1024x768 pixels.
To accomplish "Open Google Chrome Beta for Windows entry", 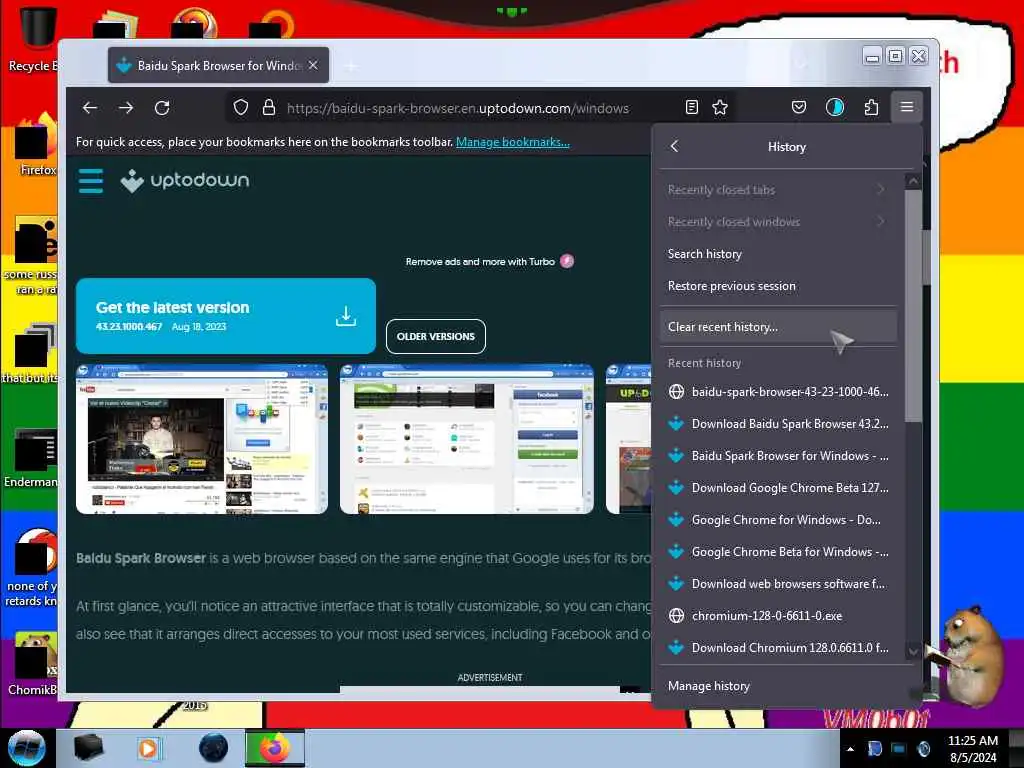I will [778, 552].
